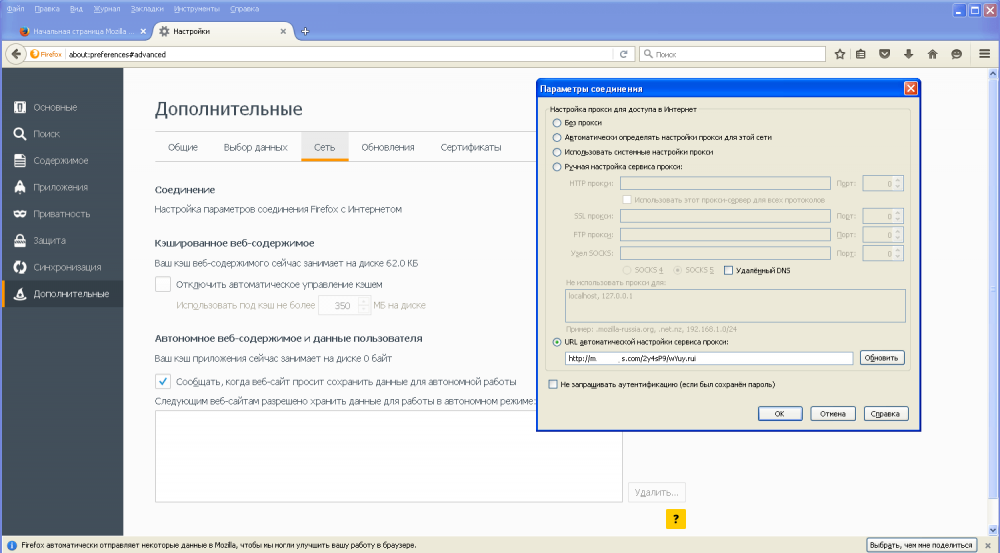
Task: Open Приватность section in sidebar
Action: (x=62, y=214)
